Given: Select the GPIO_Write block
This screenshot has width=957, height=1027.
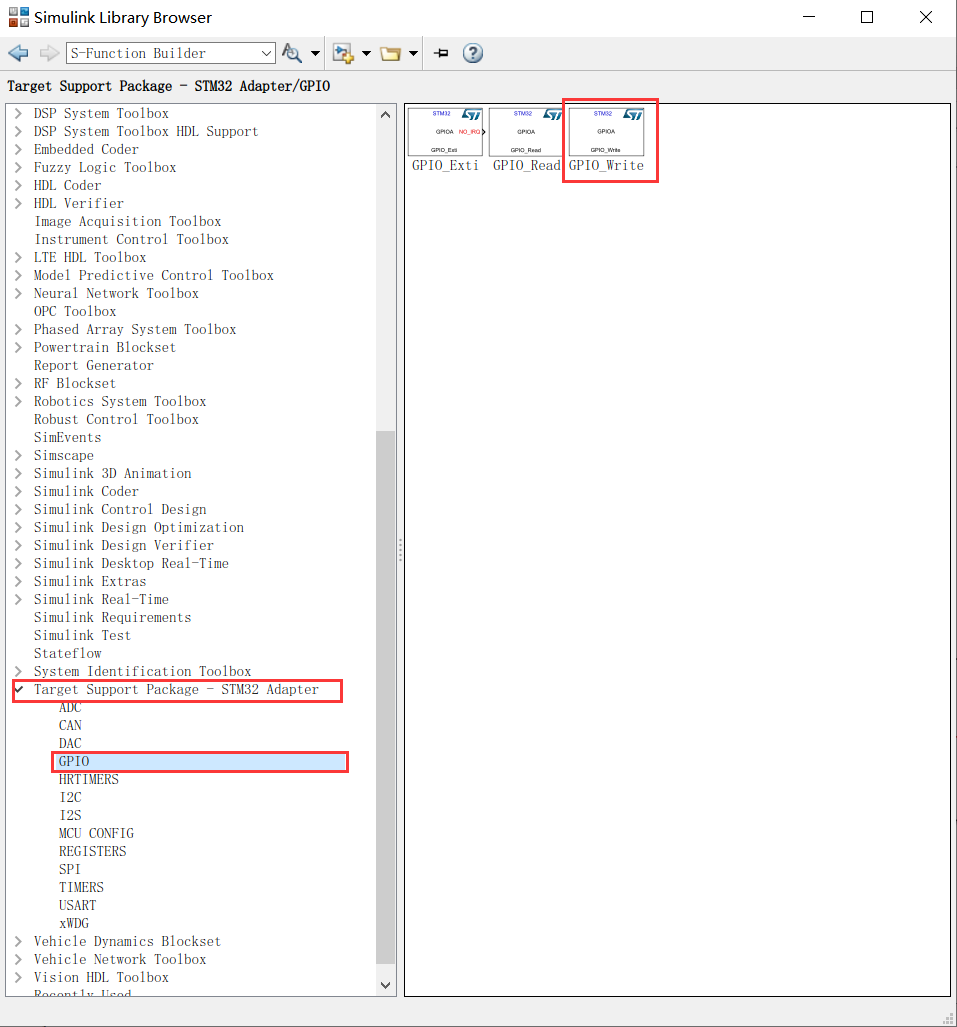Looking at the screenshot, I should click(607, 140).
